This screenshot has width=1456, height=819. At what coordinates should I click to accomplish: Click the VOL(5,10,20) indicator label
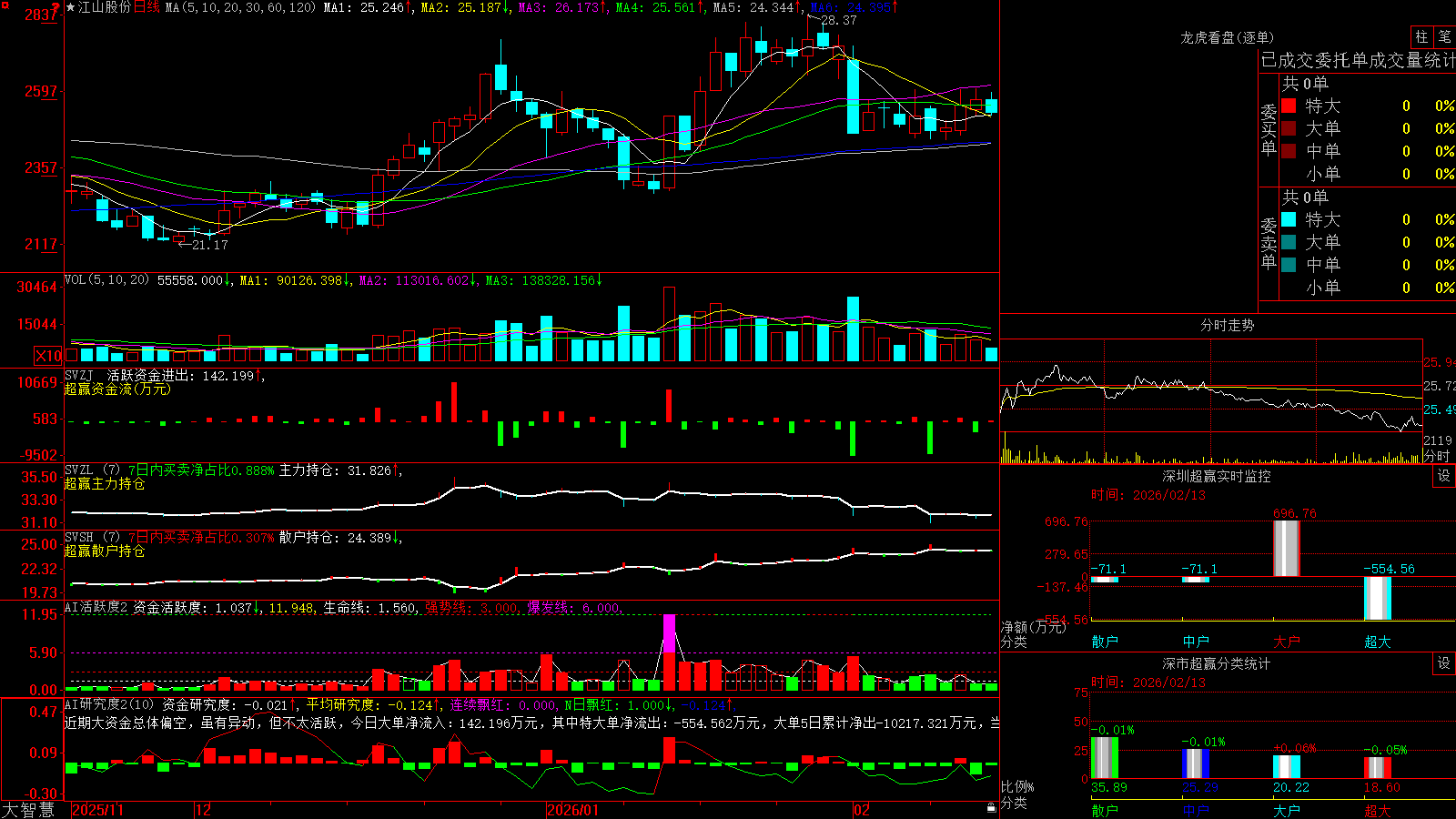pyautogui.click(x=106, y=280)
